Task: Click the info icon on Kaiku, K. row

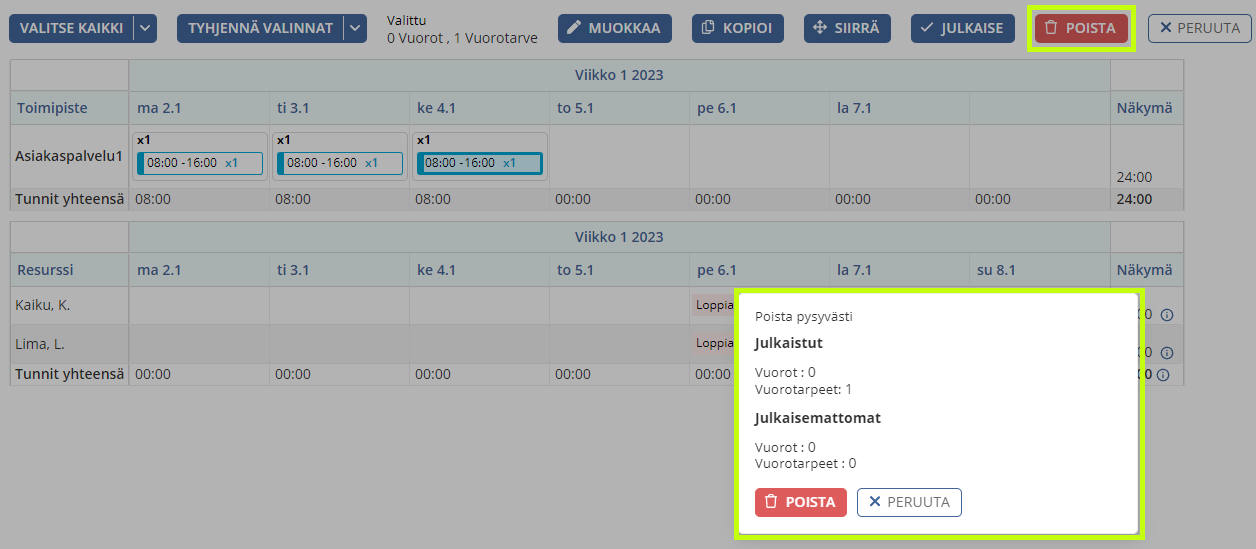Action: pos(1166,315)
